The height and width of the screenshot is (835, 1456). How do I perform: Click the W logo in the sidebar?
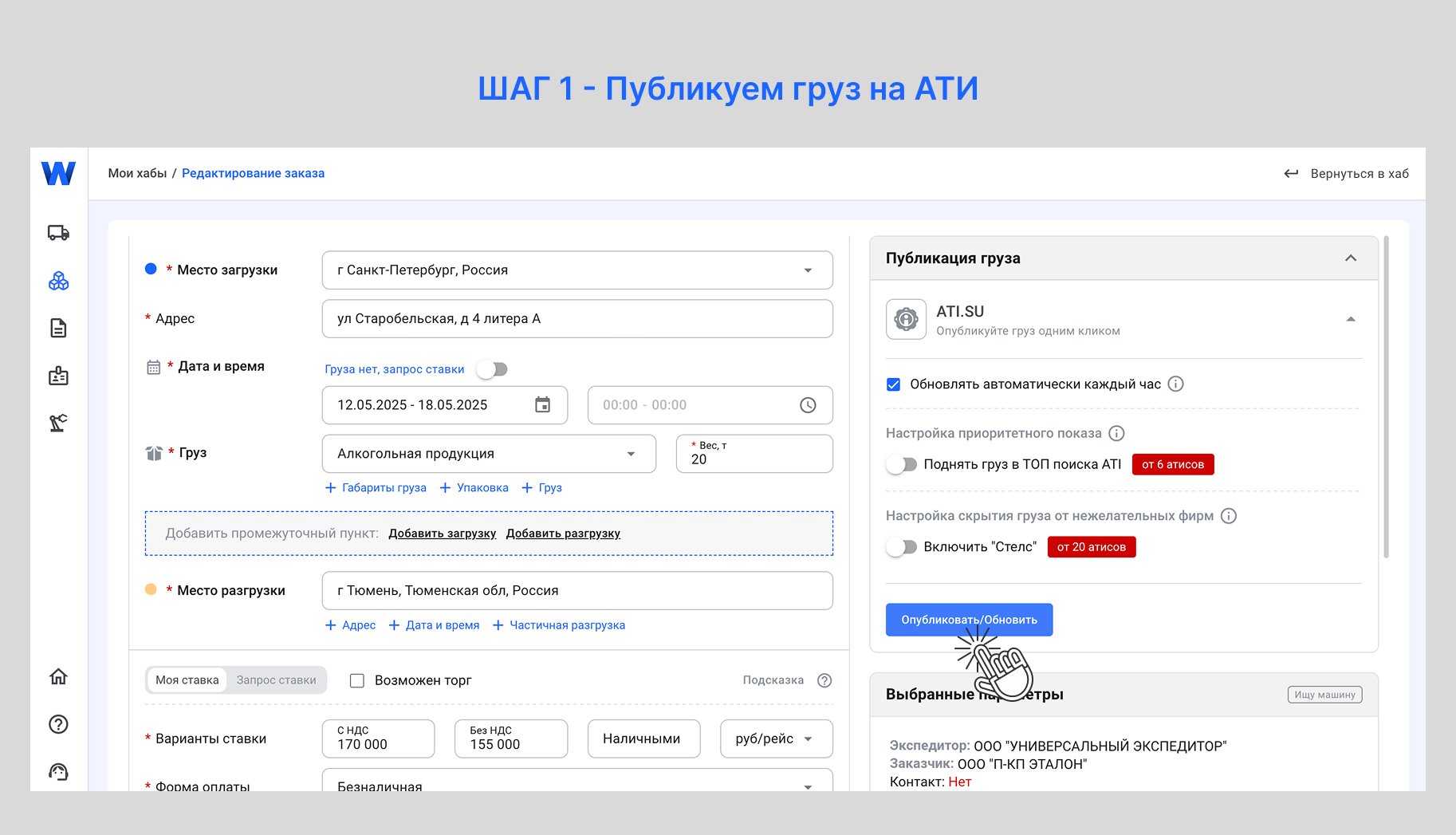pos(58,173)
